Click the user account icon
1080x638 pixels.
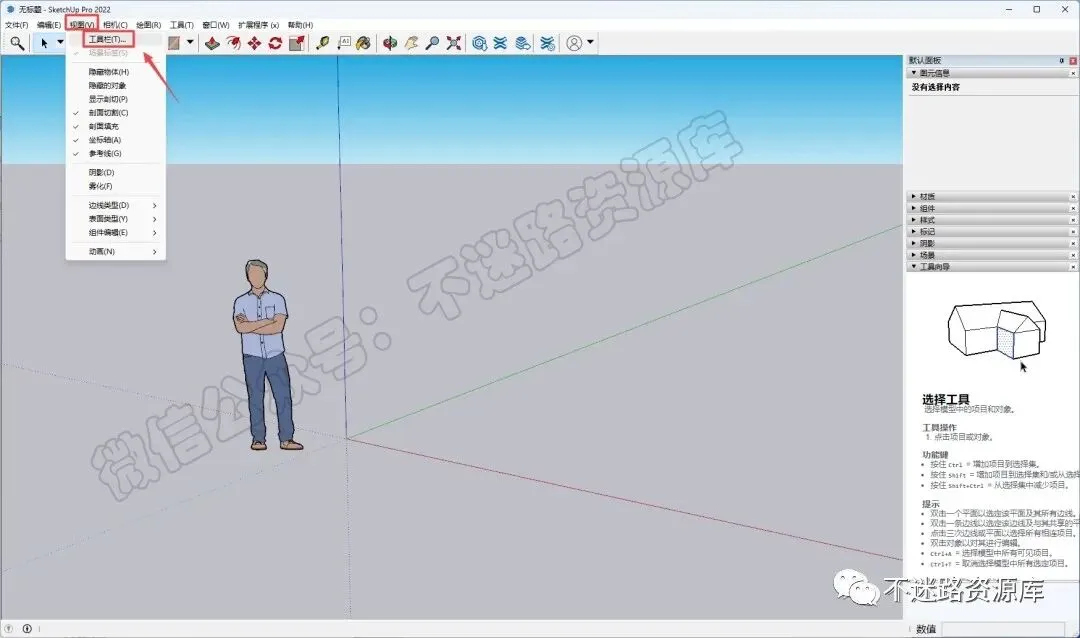point(574,43)
